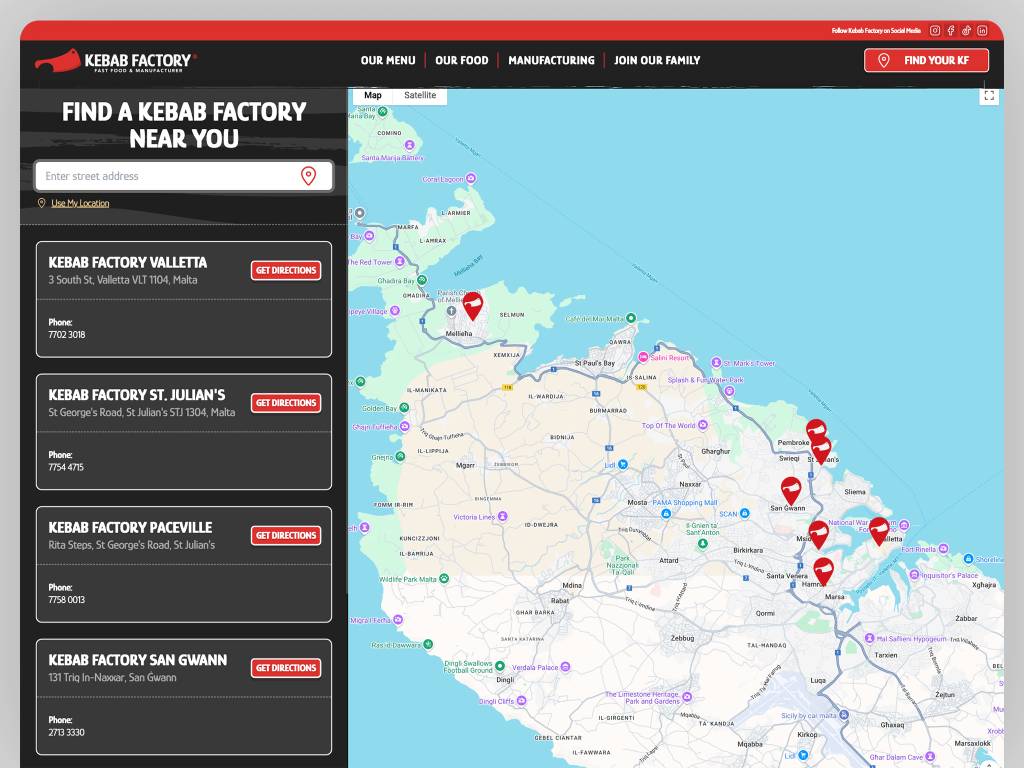This screenshot has width=1024, height=768.
Task: Click the Fort Rinella map marker
Action: pyautogui.click(x=944, y=549)
